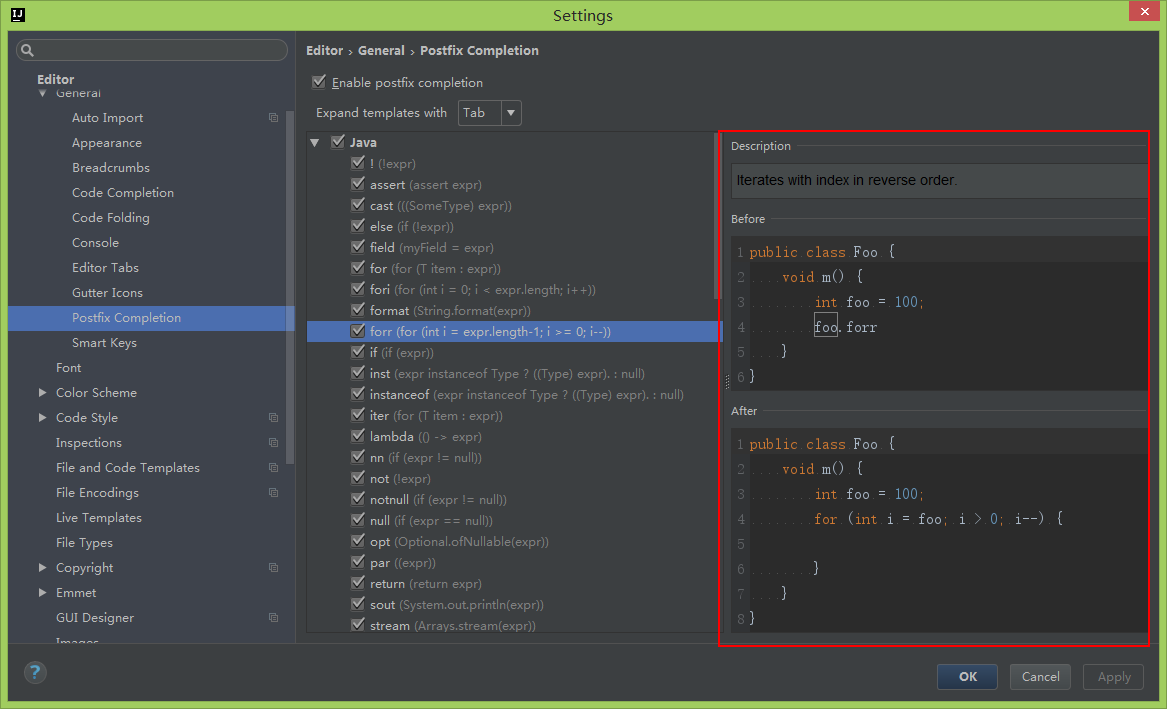The image size is (1167, 709).
Task: Uncheck the opt template checkbox
Action: point(358,541)
